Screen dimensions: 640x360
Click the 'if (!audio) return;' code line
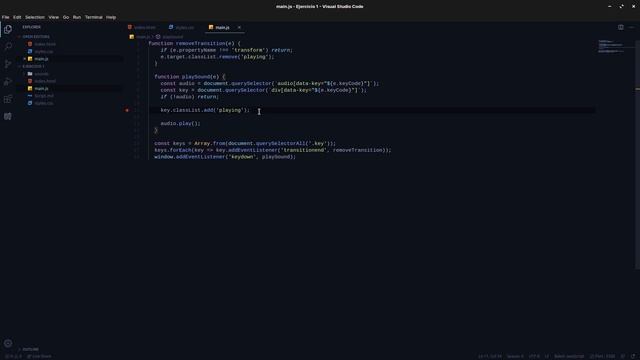click(x=189, y=97)
